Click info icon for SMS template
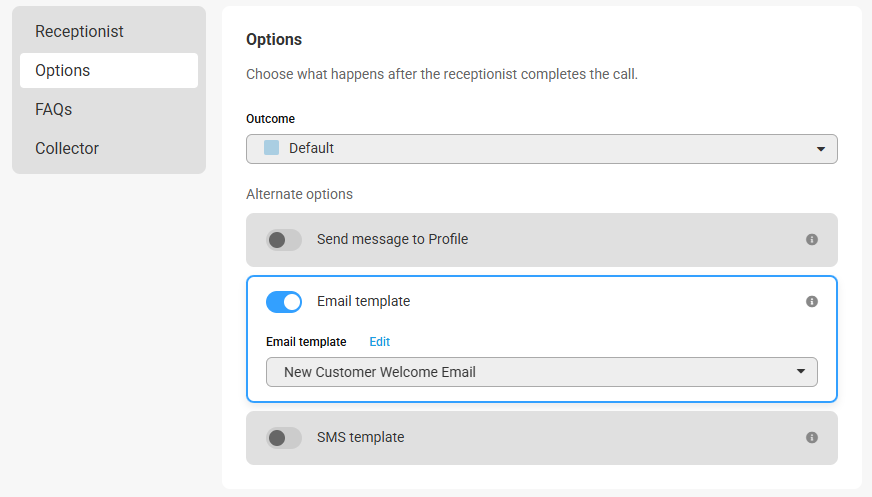This screenshot has width=872, height=497. coord(811,438)
